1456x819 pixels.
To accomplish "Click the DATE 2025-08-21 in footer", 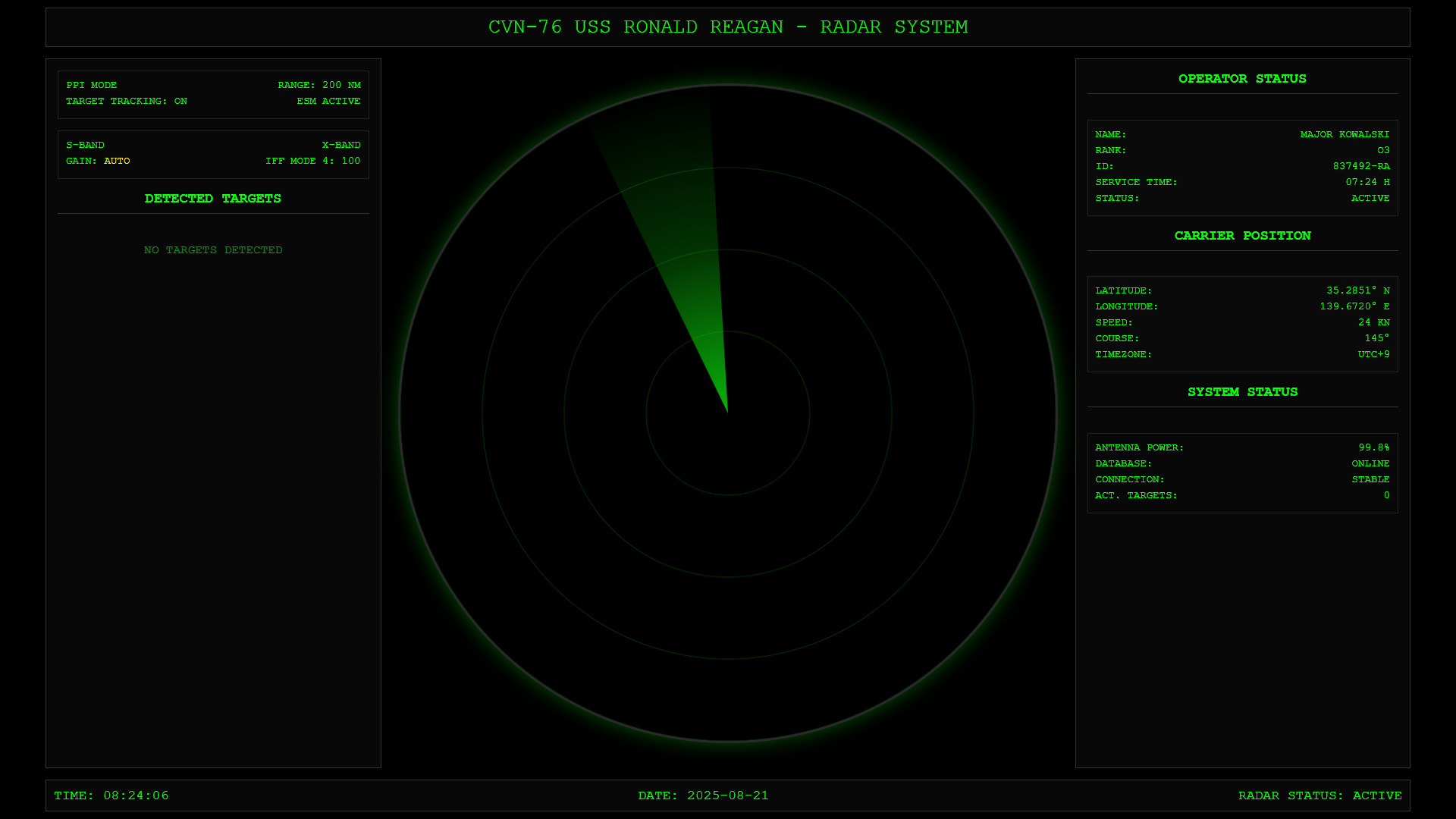I will 704,795.
